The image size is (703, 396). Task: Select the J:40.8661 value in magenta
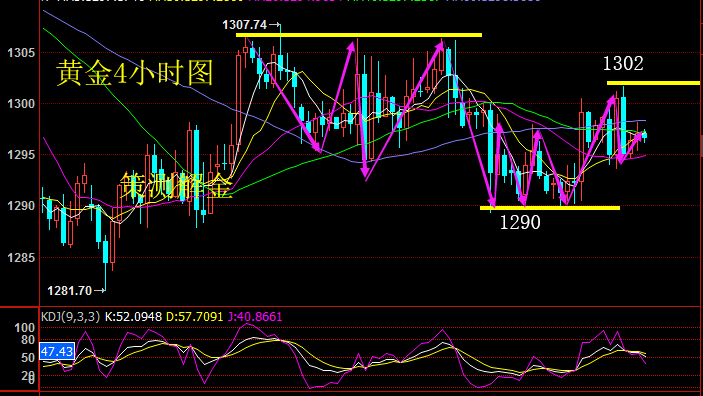(255, 317)
